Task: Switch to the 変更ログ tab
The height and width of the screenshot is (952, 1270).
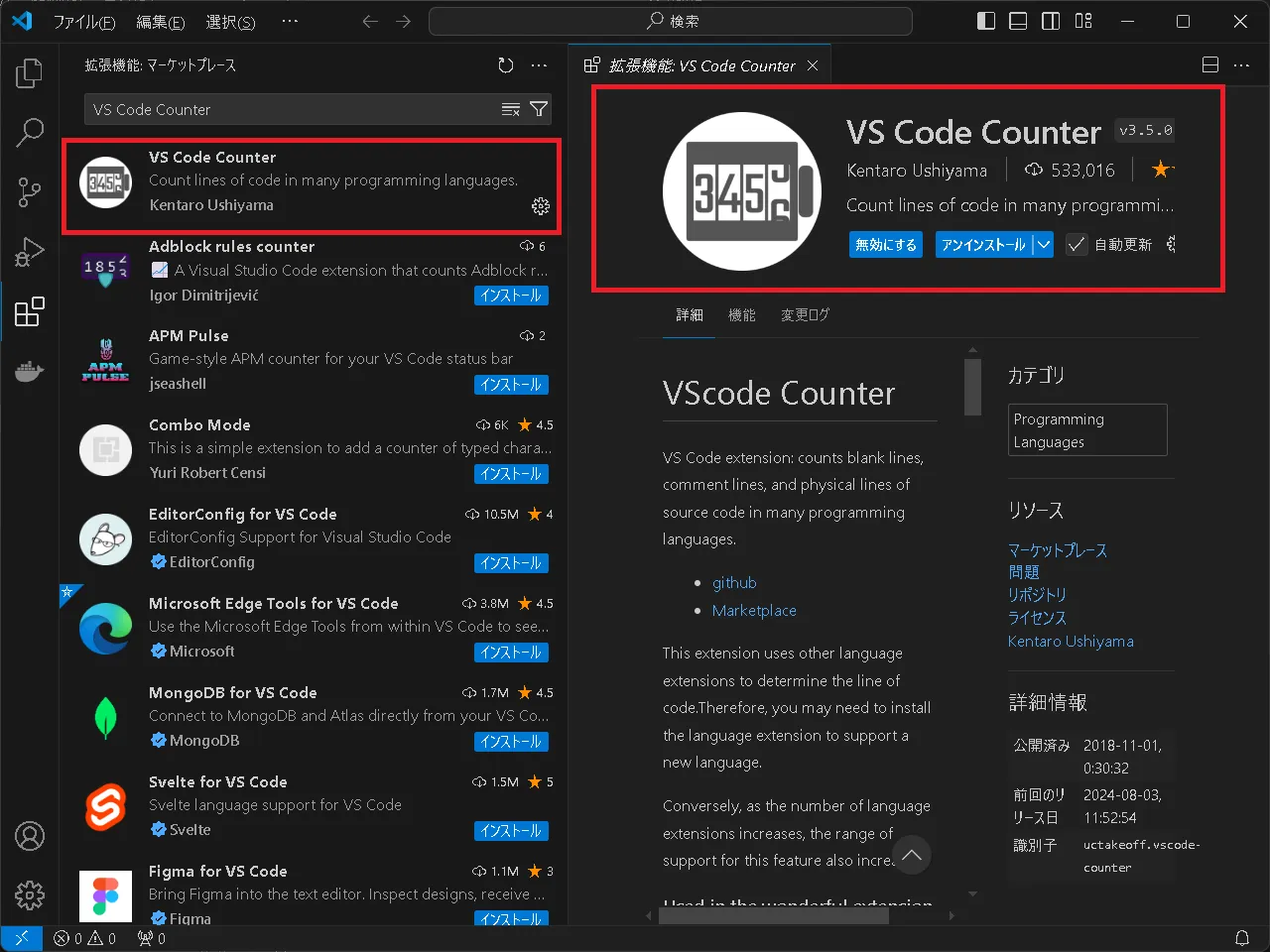Action: [805, 314]
